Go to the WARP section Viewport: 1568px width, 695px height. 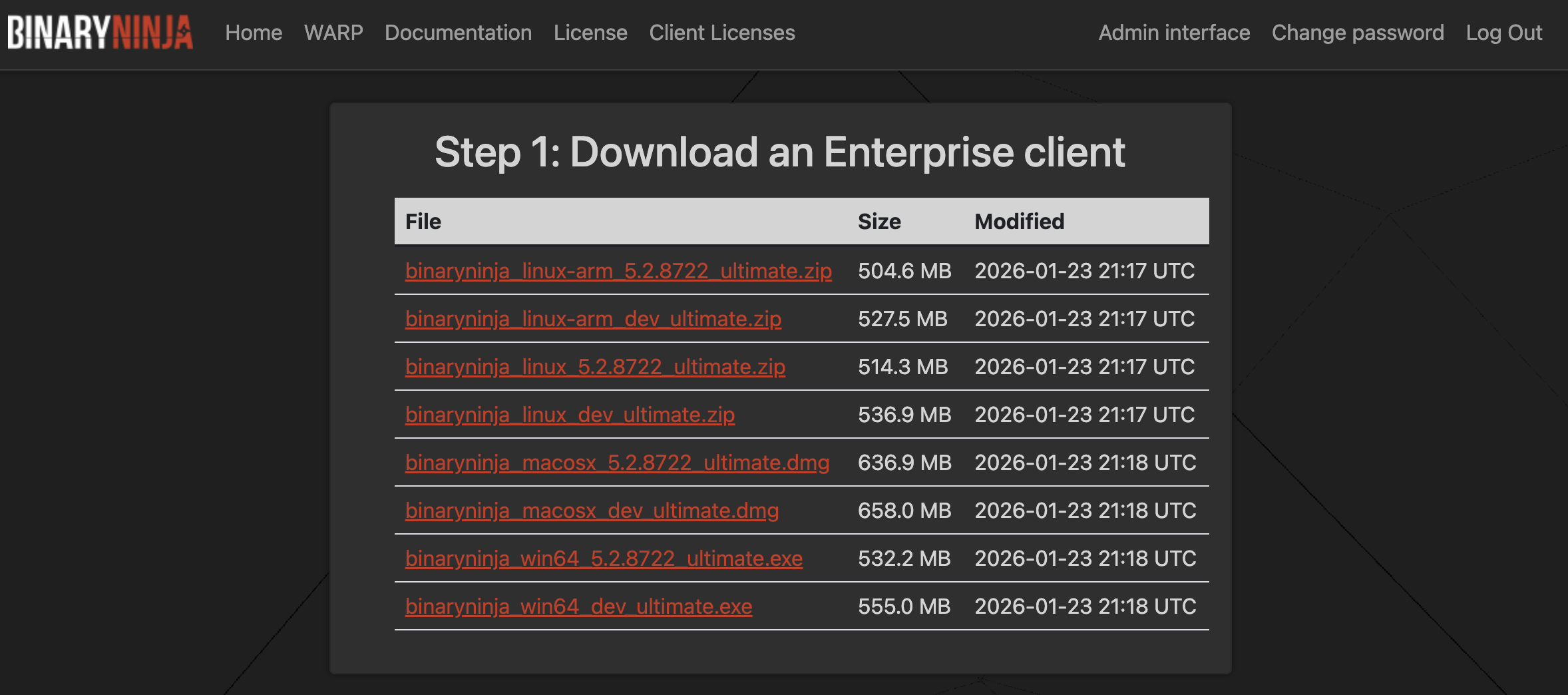[333, 33]
